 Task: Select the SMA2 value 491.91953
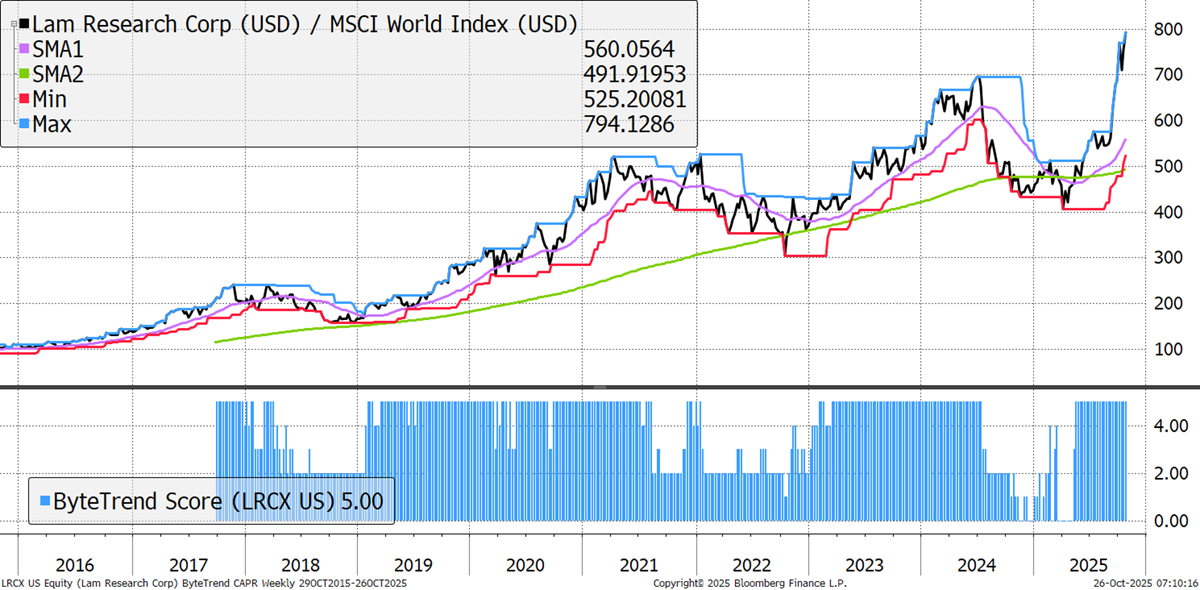coord(632,74)
